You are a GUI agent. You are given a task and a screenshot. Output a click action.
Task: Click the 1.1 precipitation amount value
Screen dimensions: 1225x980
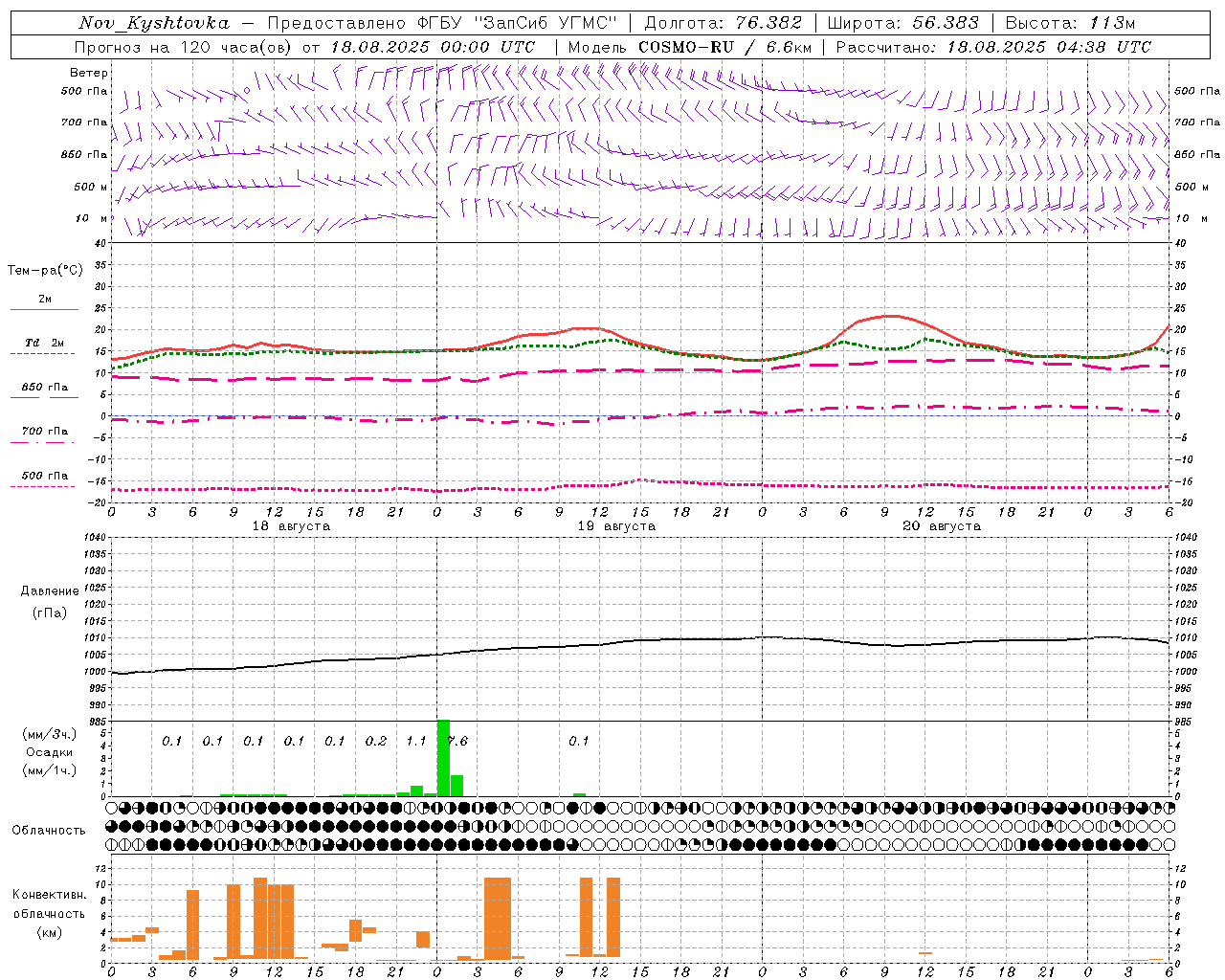416,742
